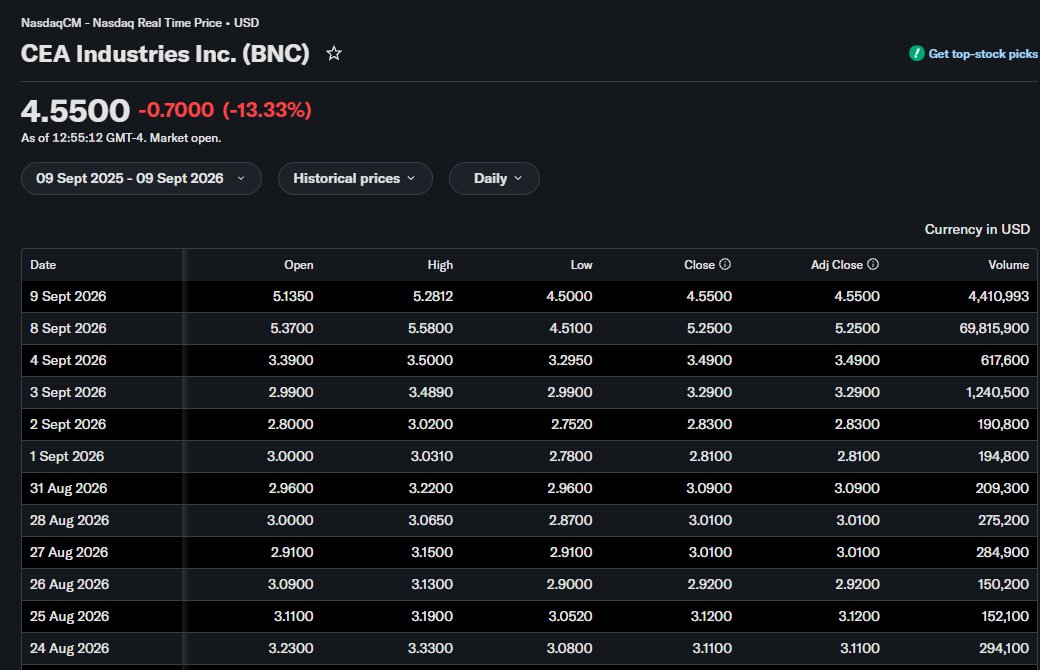
Task: Select the 2 Sept 2026 date cell
Action: [x=68, y=424]
